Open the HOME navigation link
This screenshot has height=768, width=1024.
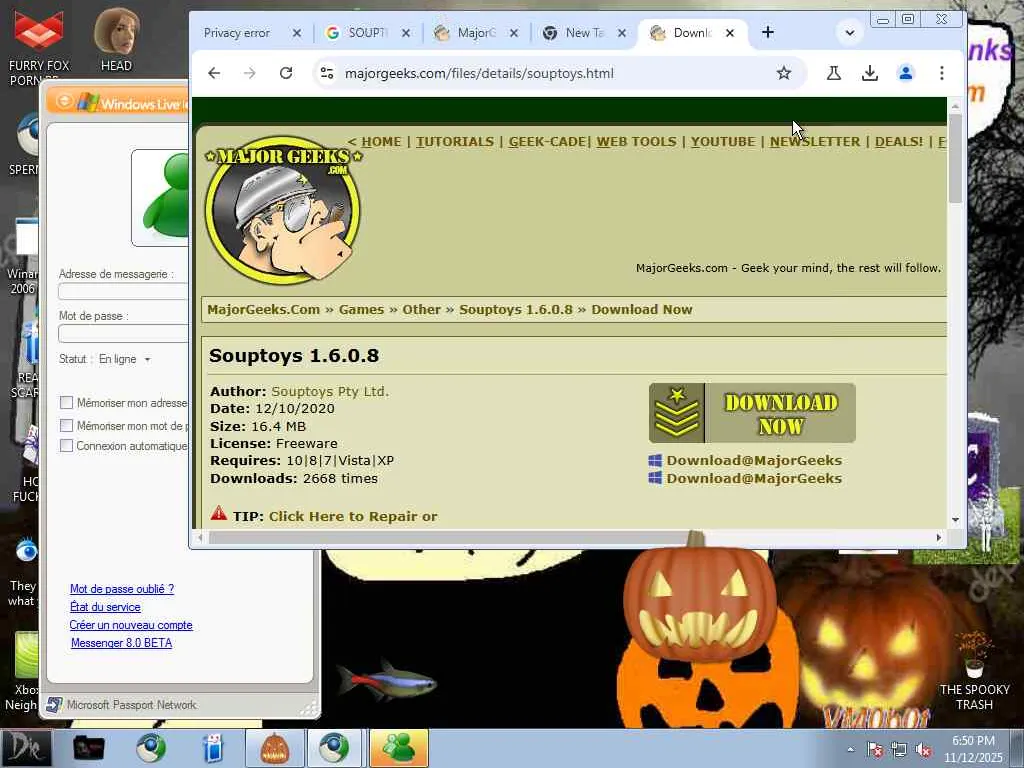(381, 142)
